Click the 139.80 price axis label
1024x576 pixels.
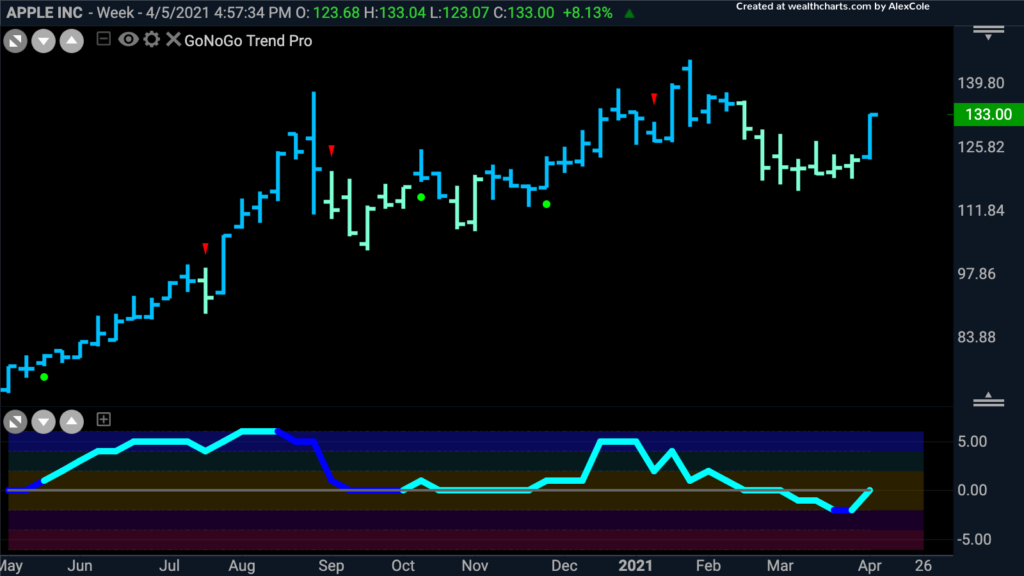[x=981, y=83]
